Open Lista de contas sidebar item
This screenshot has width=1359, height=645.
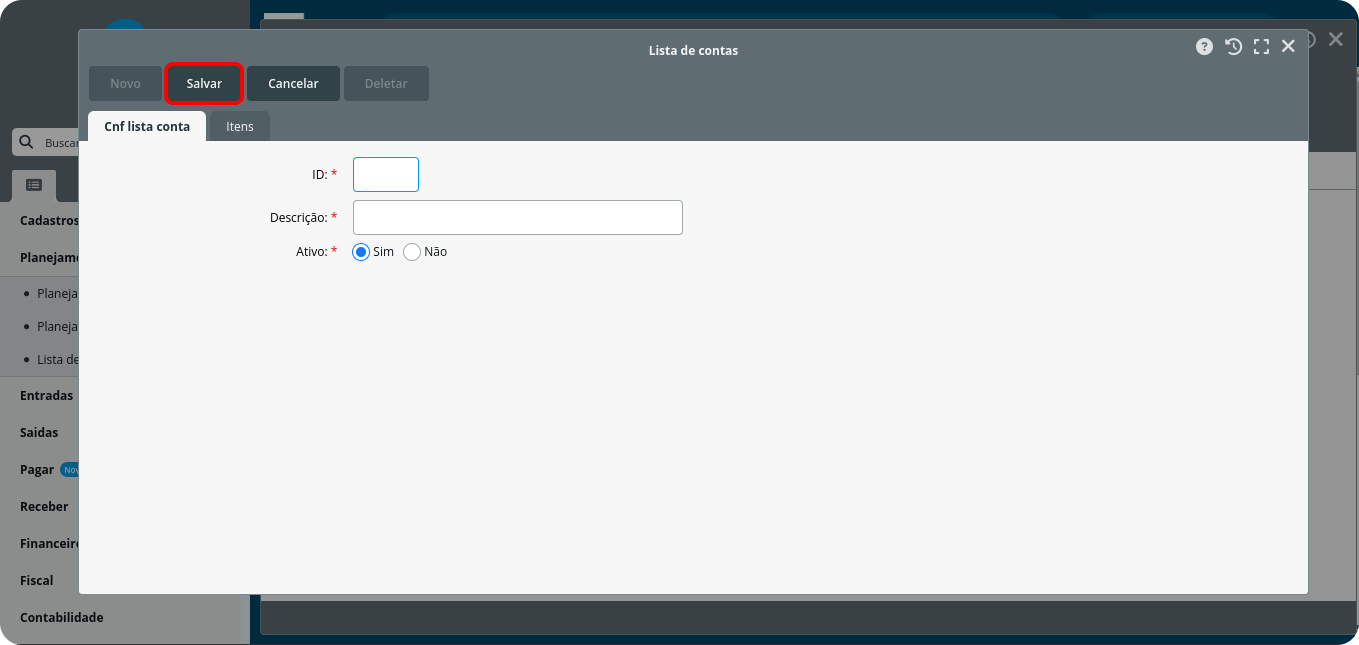57,359
